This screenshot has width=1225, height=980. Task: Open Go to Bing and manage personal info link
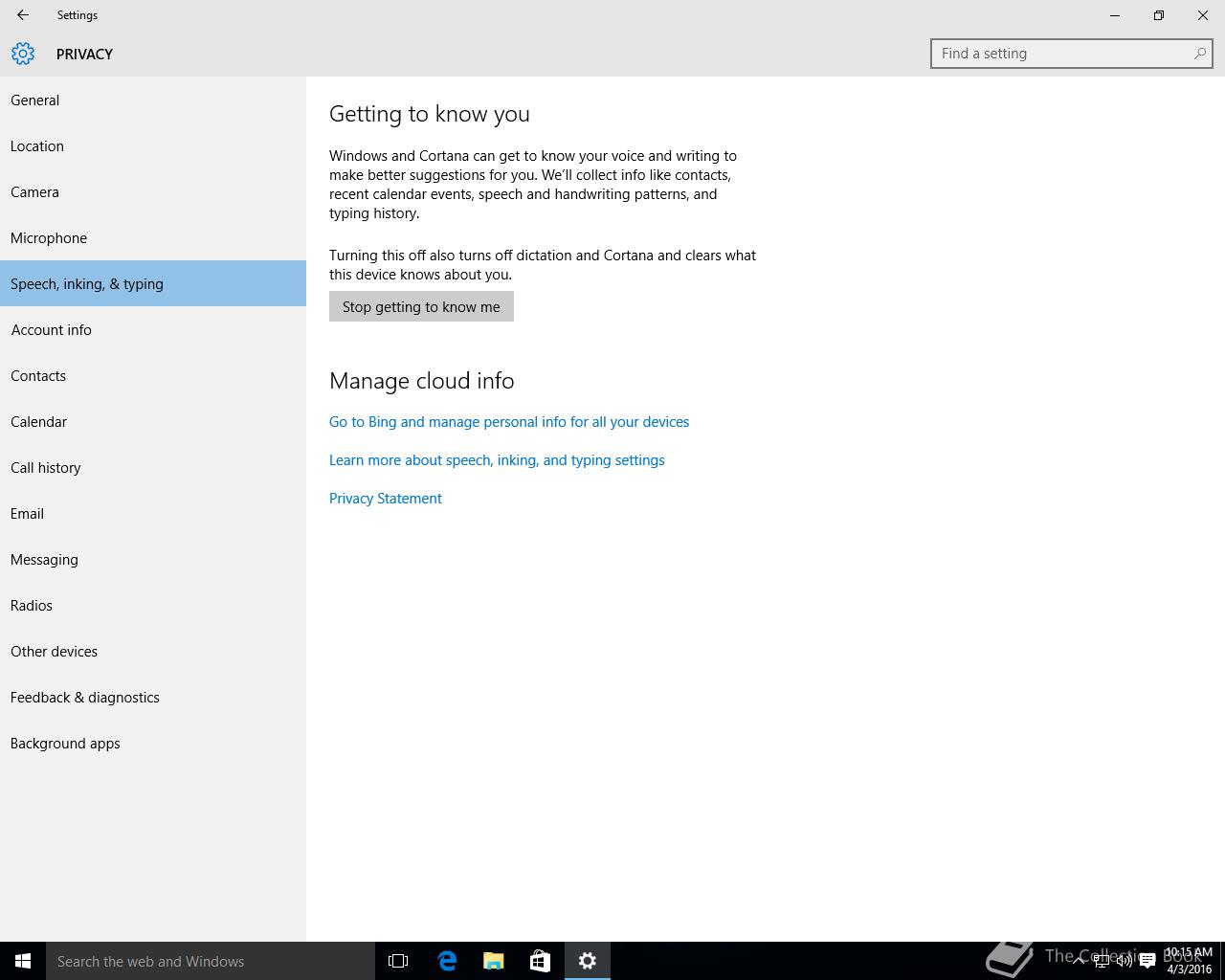[x=509, y=422]
